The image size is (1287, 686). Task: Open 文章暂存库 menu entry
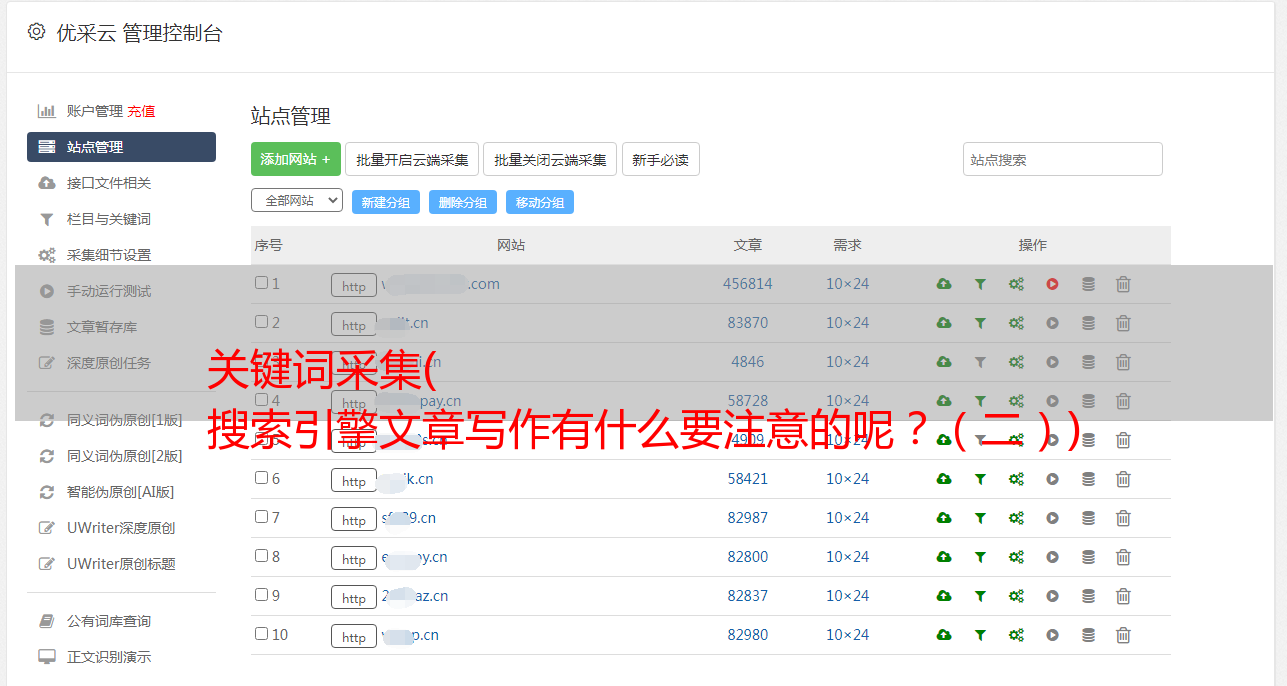(102, 327)
